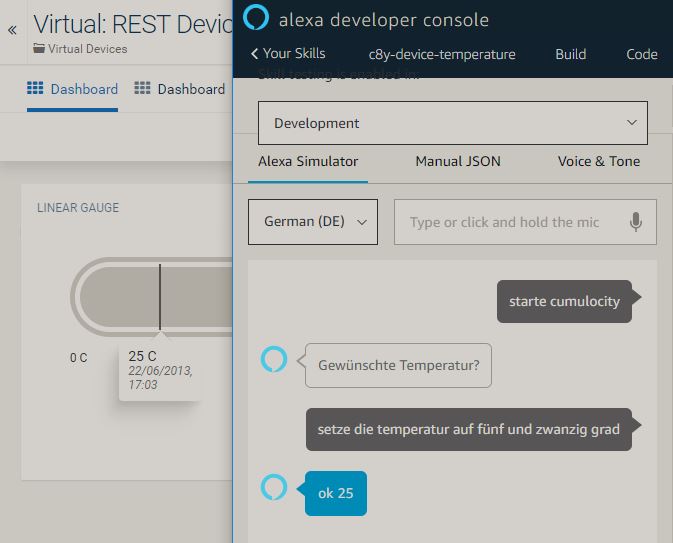The height and width of the screenshot is (543, 673).
Task: Switch to the Manual JSON tab
Action: (458, 161)
